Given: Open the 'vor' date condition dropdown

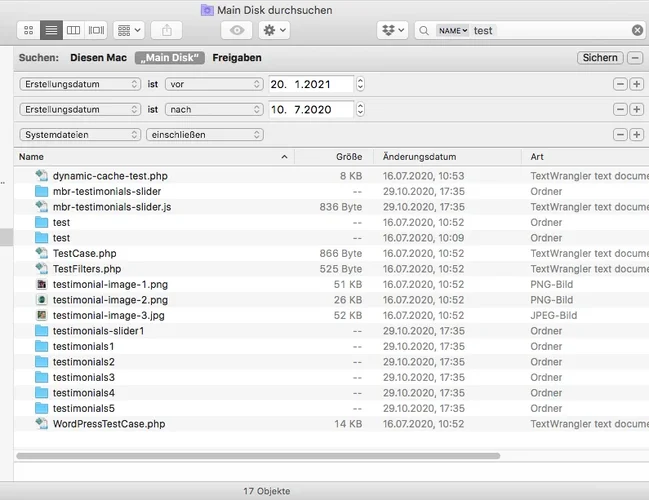Looking at the screenshot, I should click(213, 84).
